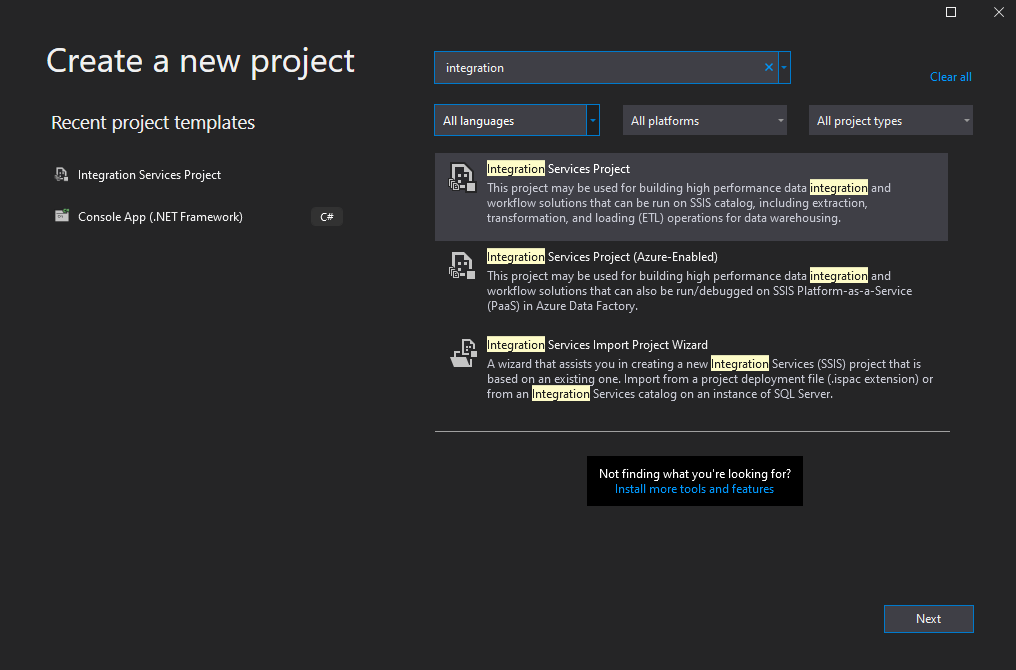Click the Console App (.NET Framework) template icon
Viewport: 1016px width, 670px height.
click(62, 216)
